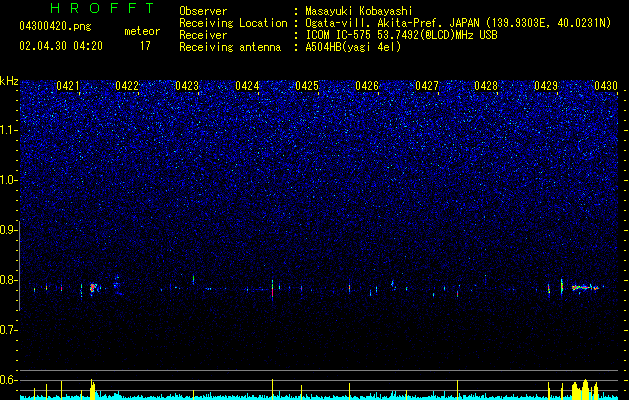The height and width of the screenshot is (400, 629).
Task: Click the 0430 time marker
Action: (x=606, y=86)
